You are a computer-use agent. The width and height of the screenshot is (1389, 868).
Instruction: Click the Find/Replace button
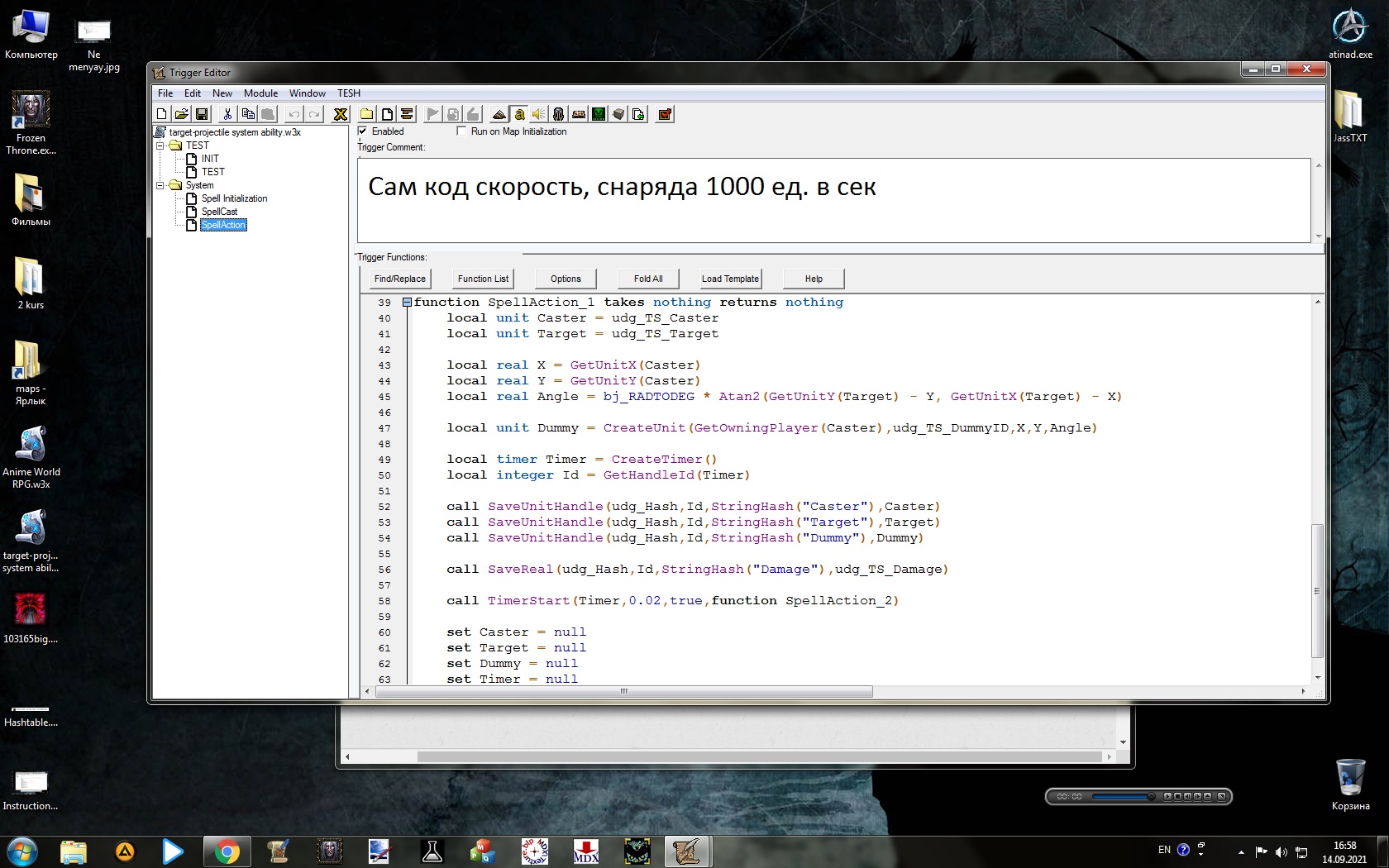399,279
